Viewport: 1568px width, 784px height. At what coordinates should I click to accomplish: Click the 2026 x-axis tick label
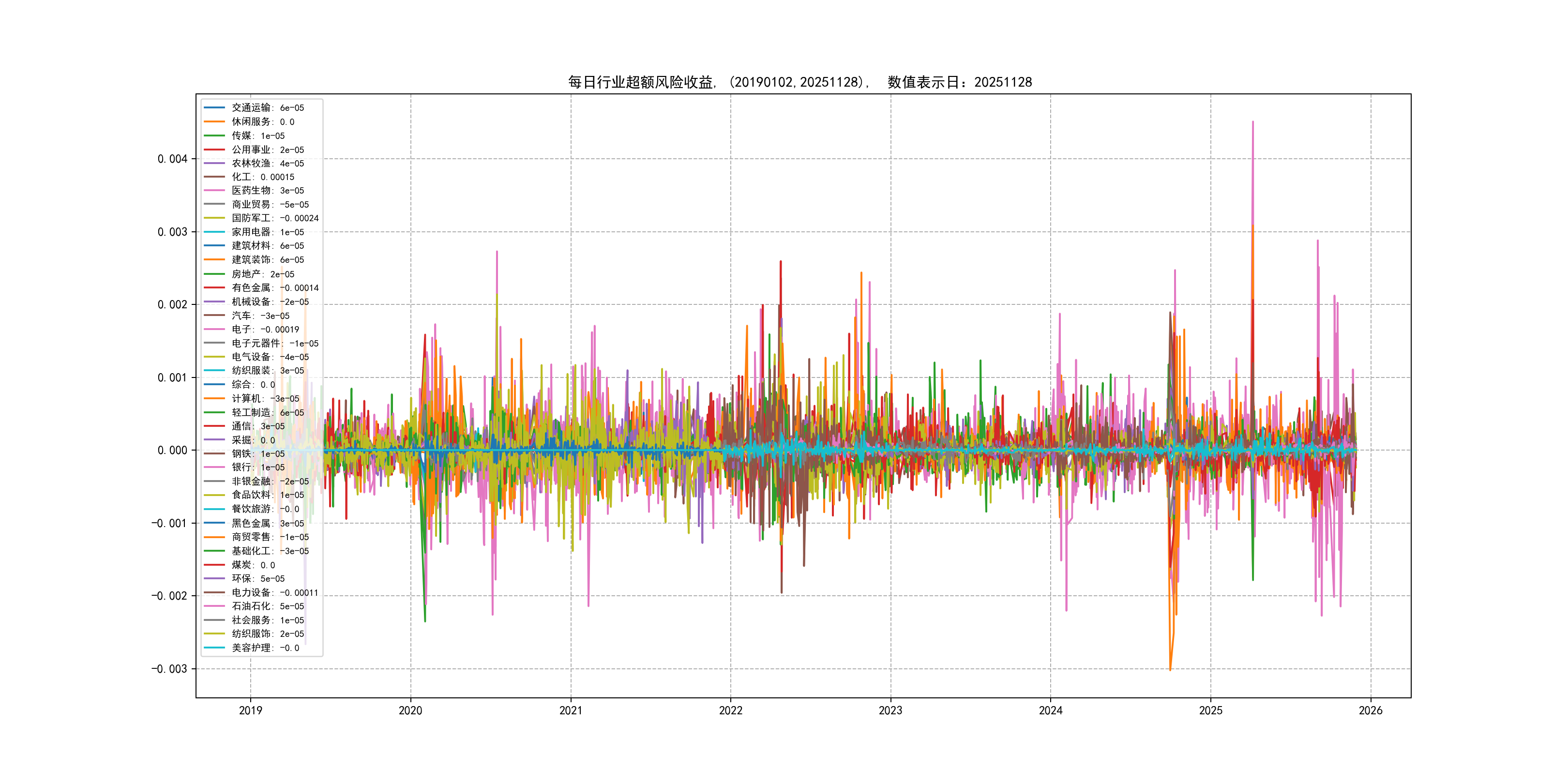1370,710
